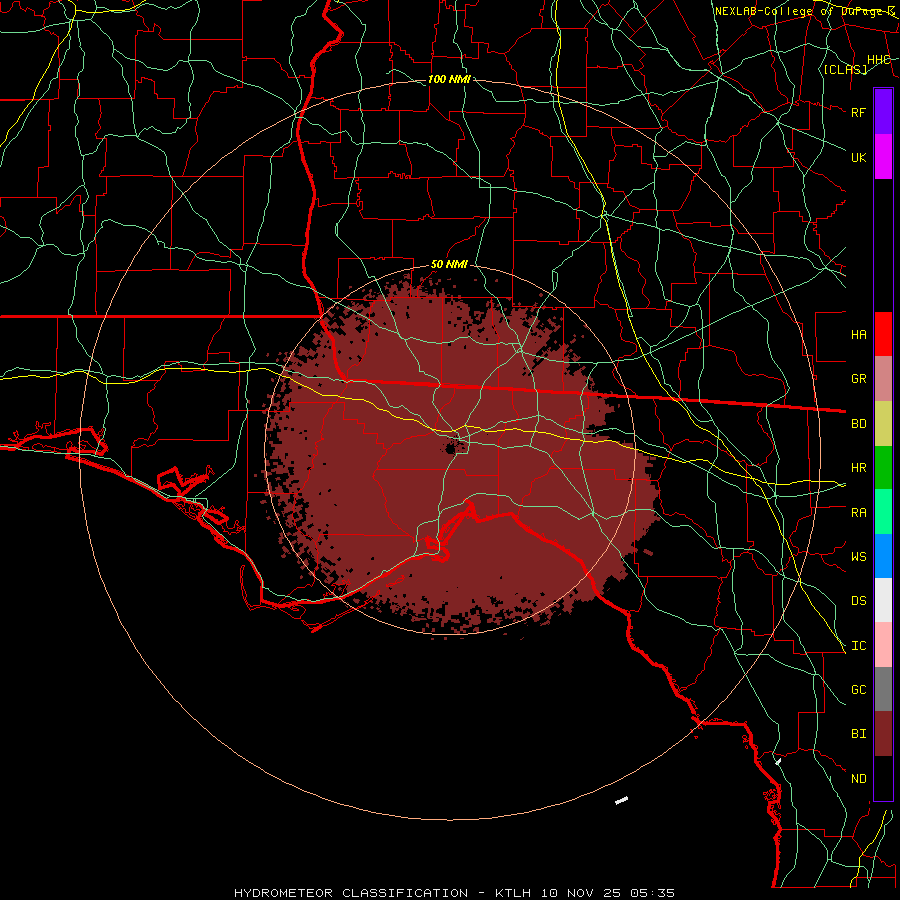The width and height of the screenshot is (900, 900).
Task: Click the KTLH station identifier
Action: pos(513,893)
